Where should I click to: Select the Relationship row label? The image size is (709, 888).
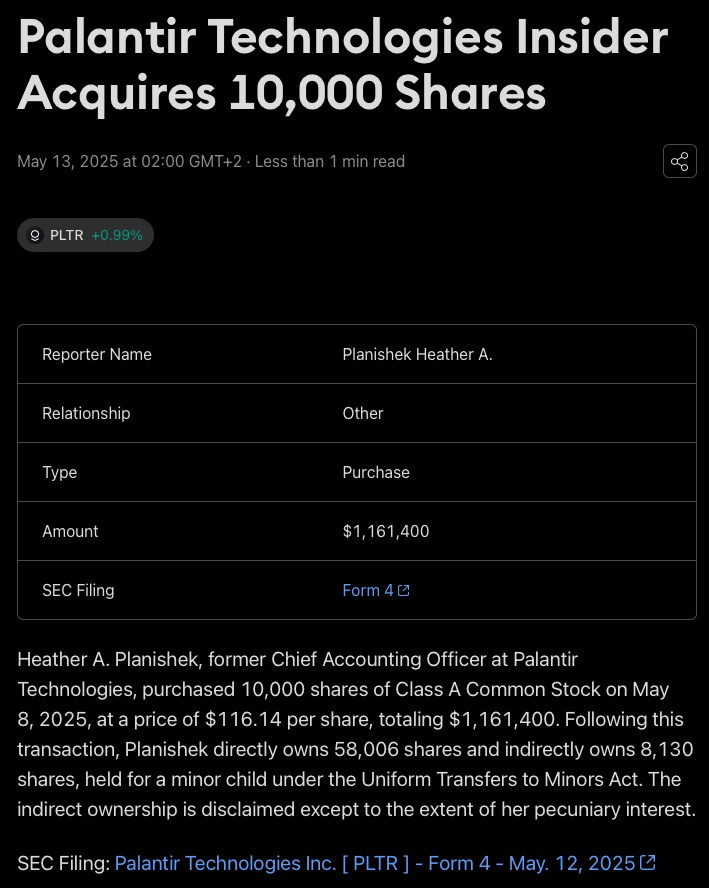(86, 413)
